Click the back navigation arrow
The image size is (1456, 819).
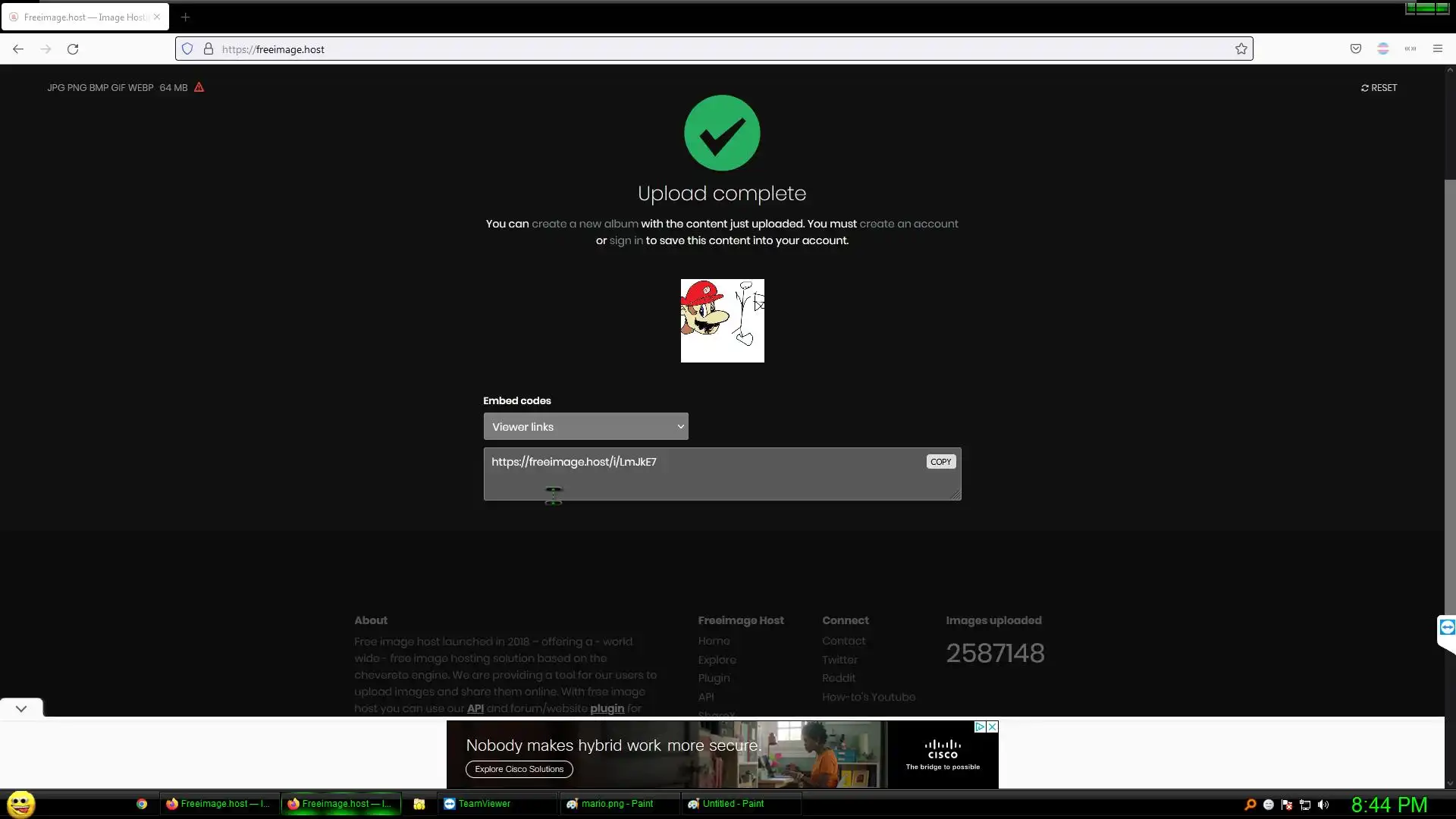(18, 49)
